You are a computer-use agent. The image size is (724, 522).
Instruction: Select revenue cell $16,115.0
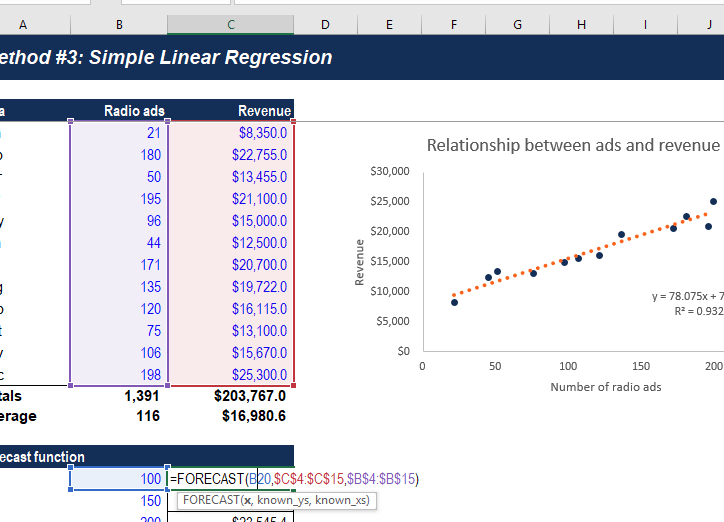pyautogui.click(x=231, y=309)
